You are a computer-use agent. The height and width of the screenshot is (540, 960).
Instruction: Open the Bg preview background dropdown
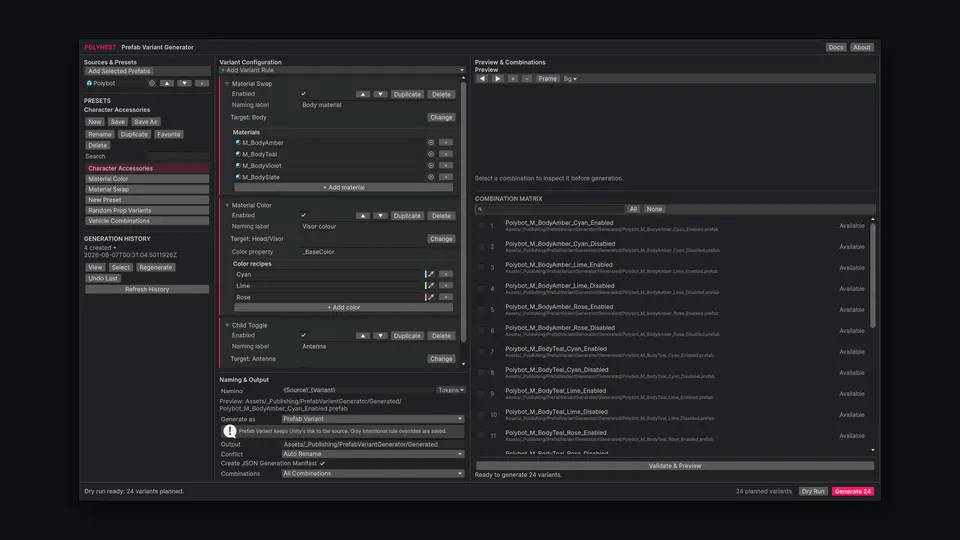click(x=570, y=78)
